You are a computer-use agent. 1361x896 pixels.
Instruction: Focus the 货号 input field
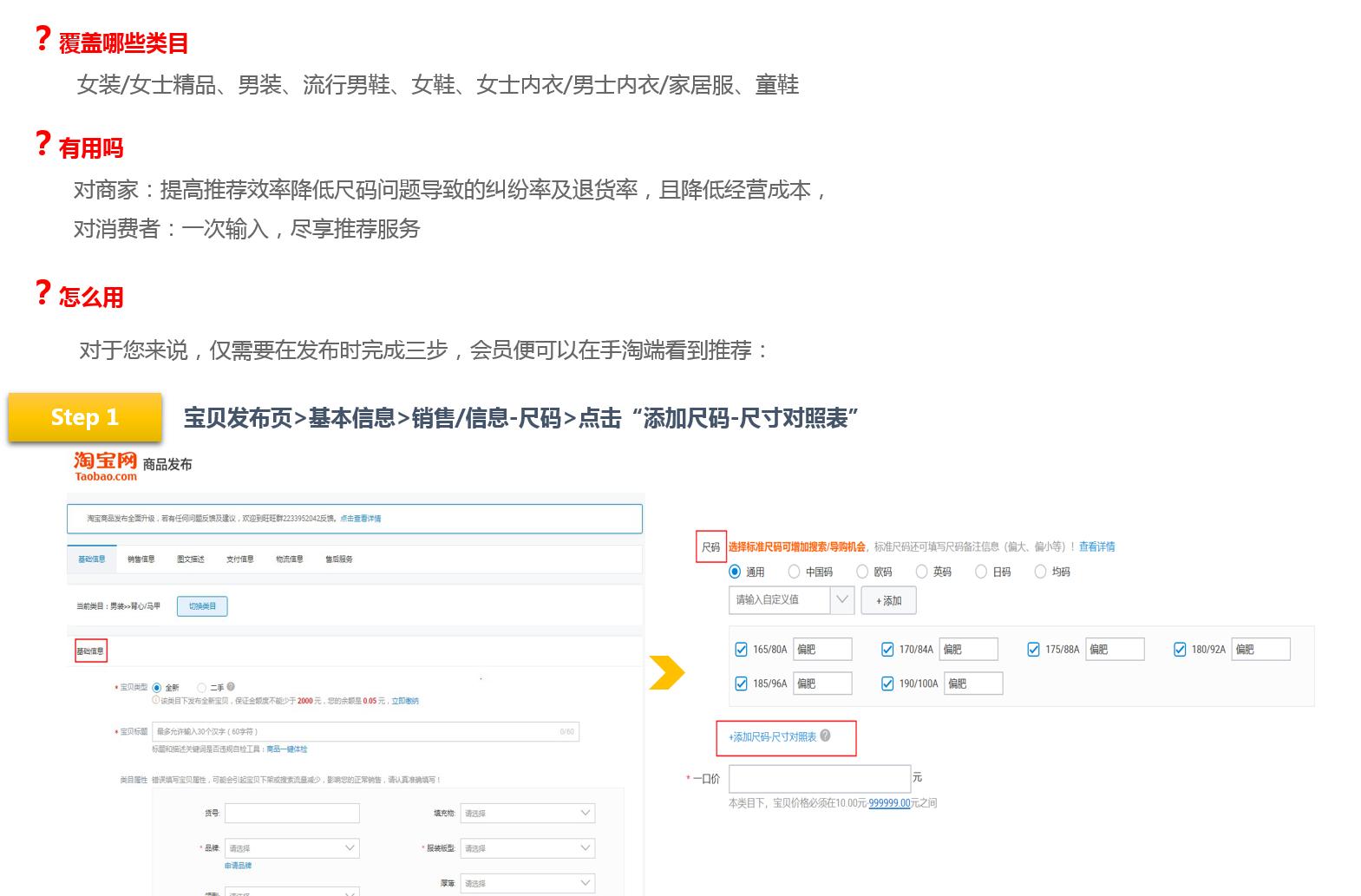tap(291, 813)
